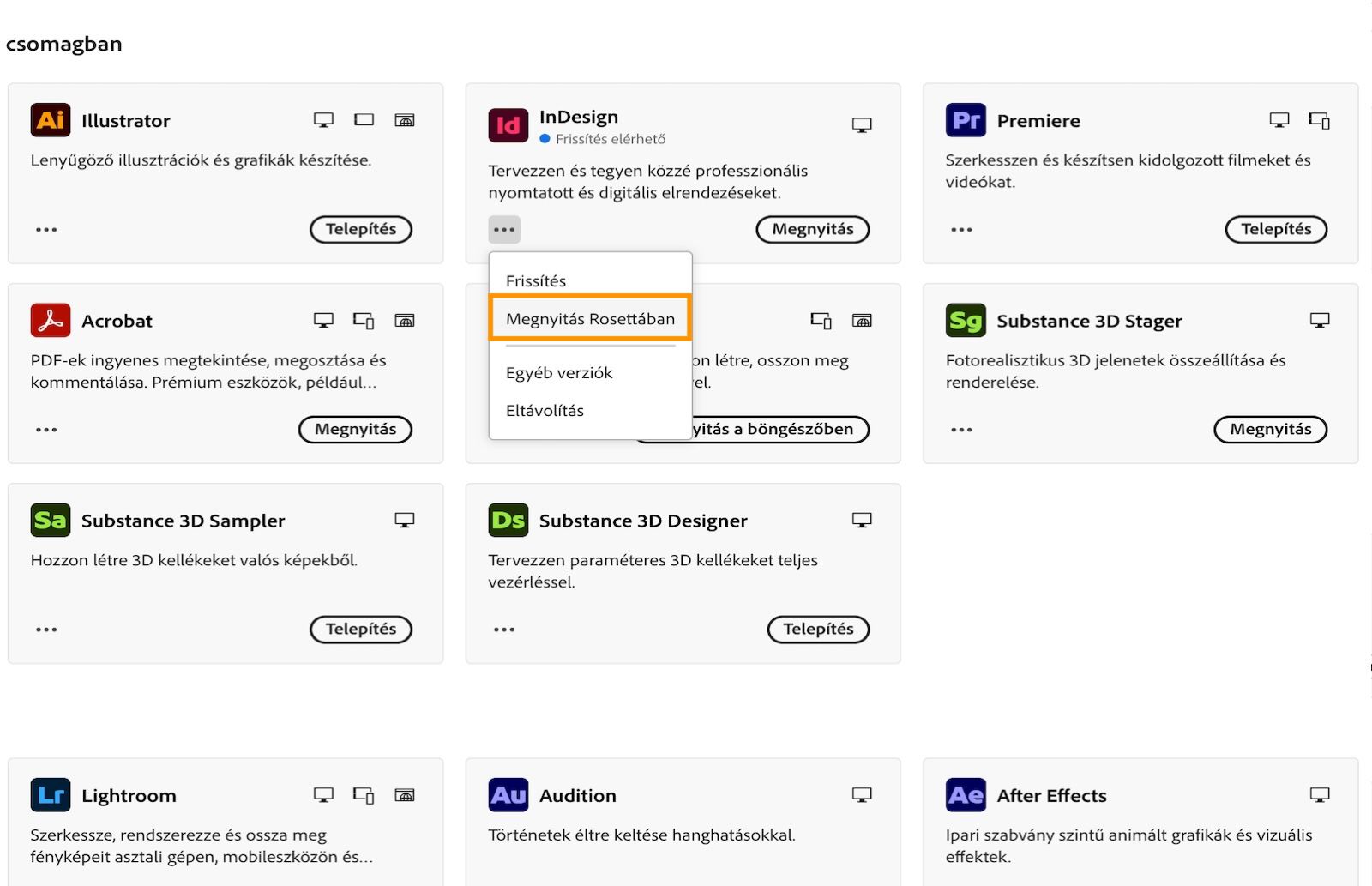
Task: Click the mobile devices icon on Acrobat card
Action: [364, 320]
